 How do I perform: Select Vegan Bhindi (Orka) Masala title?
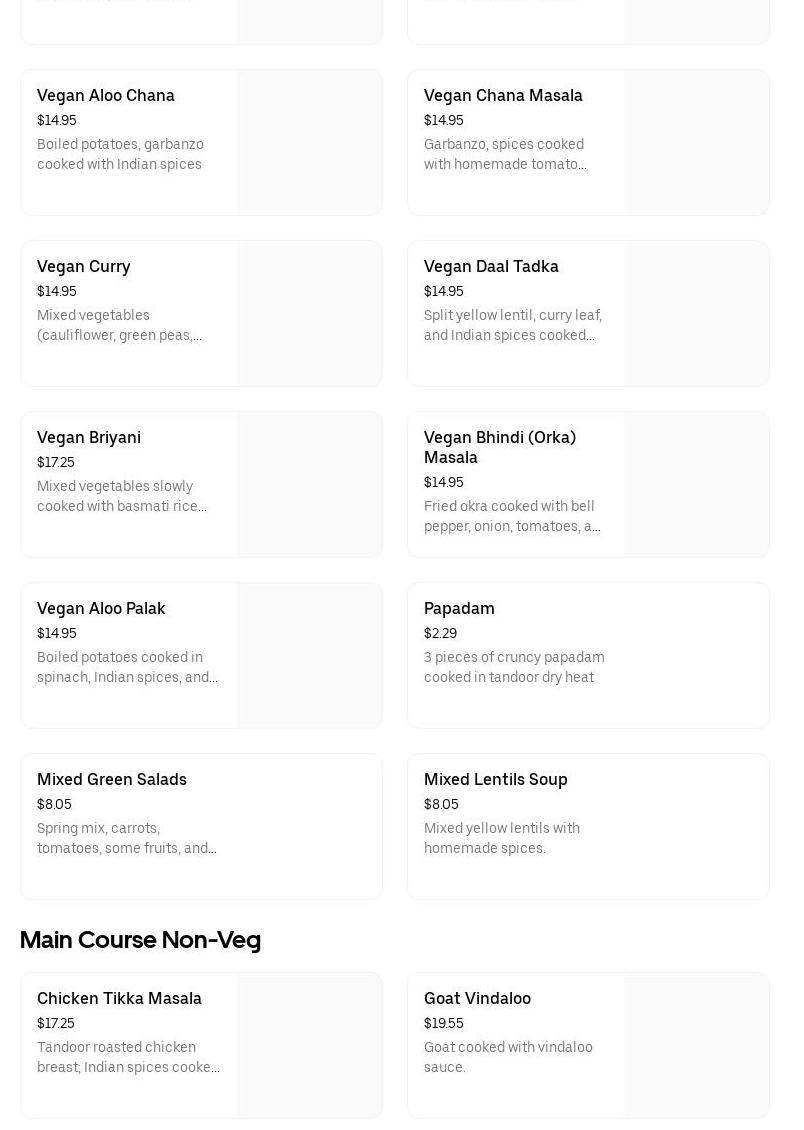coord(500,447)
